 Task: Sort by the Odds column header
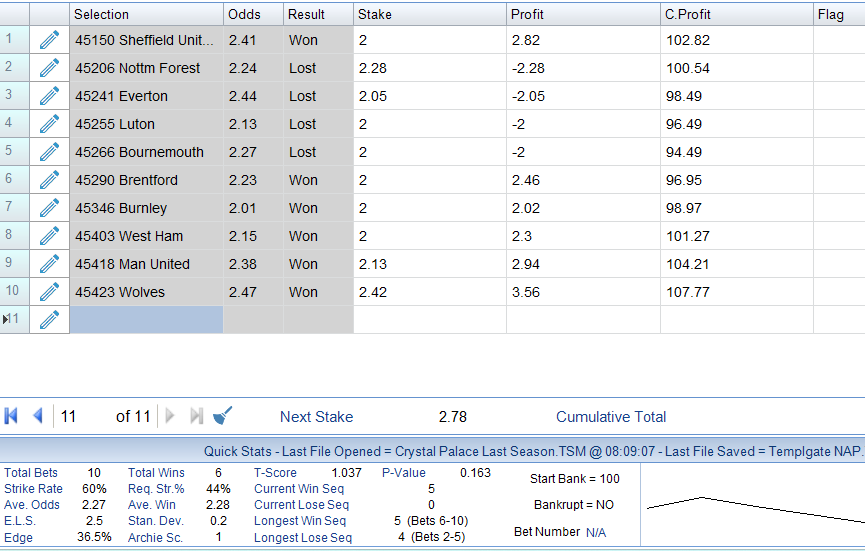[x=252, y=14]
